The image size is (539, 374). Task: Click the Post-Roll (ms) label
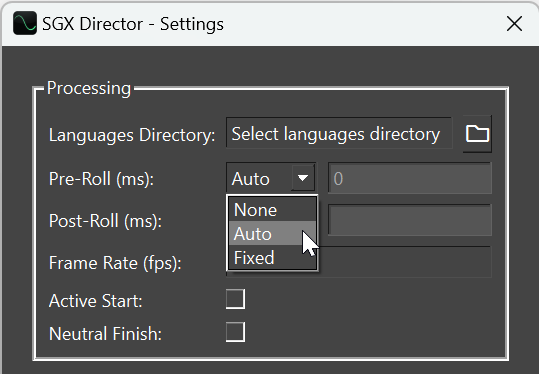click(105, 221)
